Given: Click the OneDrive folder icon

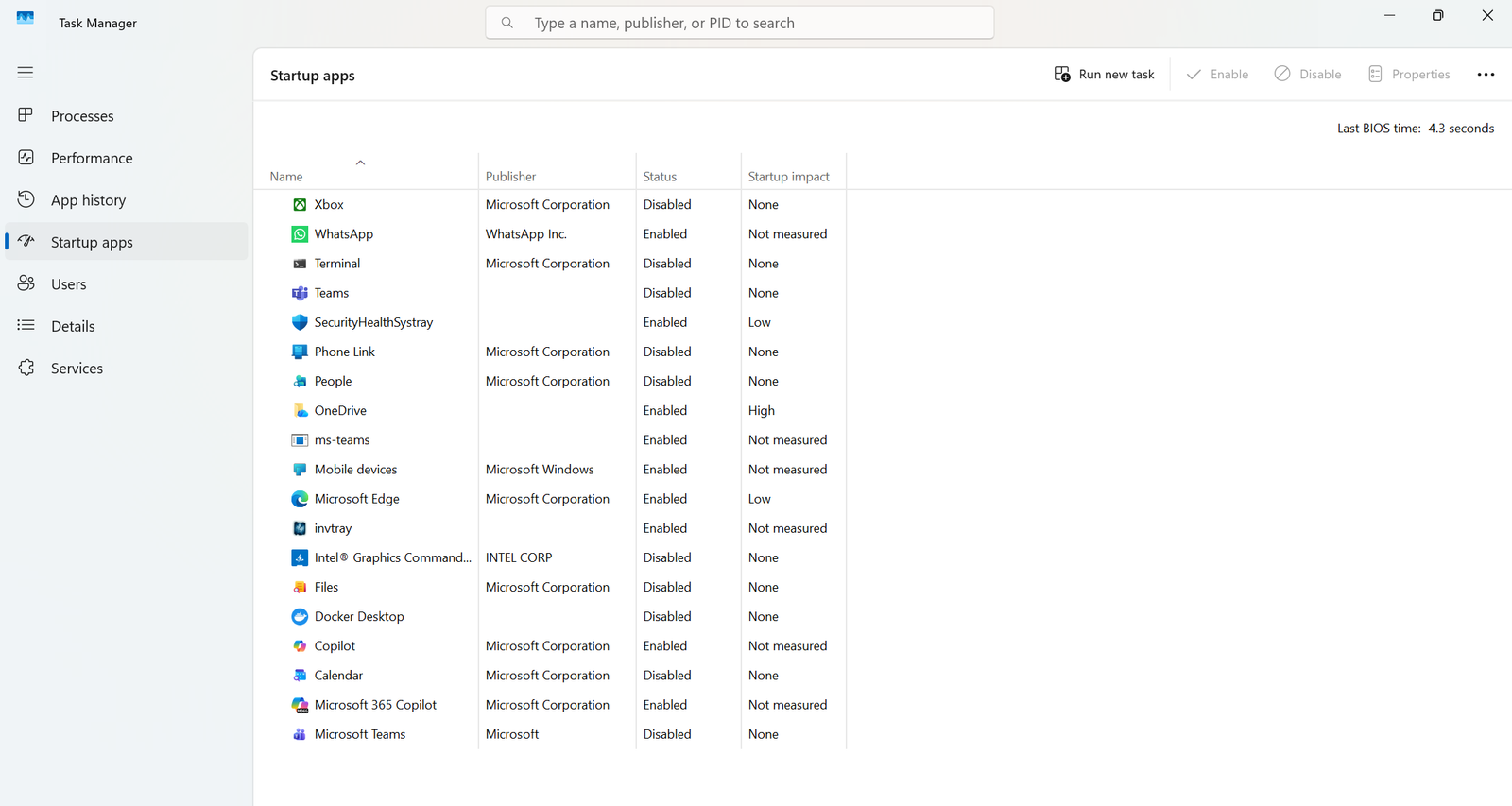Looking at the screenshot, I should point(300,411).
